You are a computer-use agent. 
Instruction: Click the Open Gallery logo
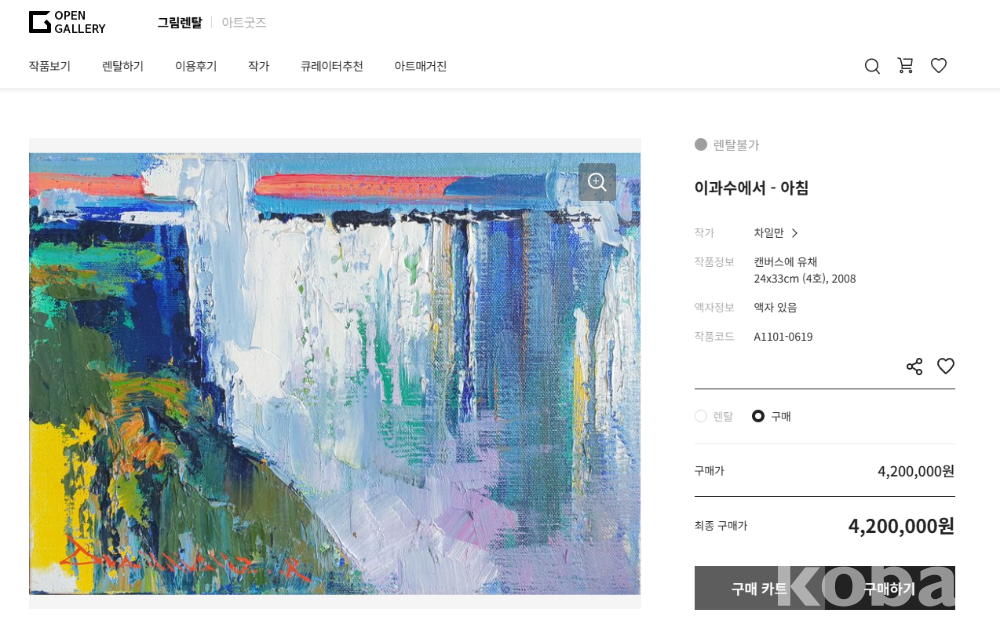[67, 22]
